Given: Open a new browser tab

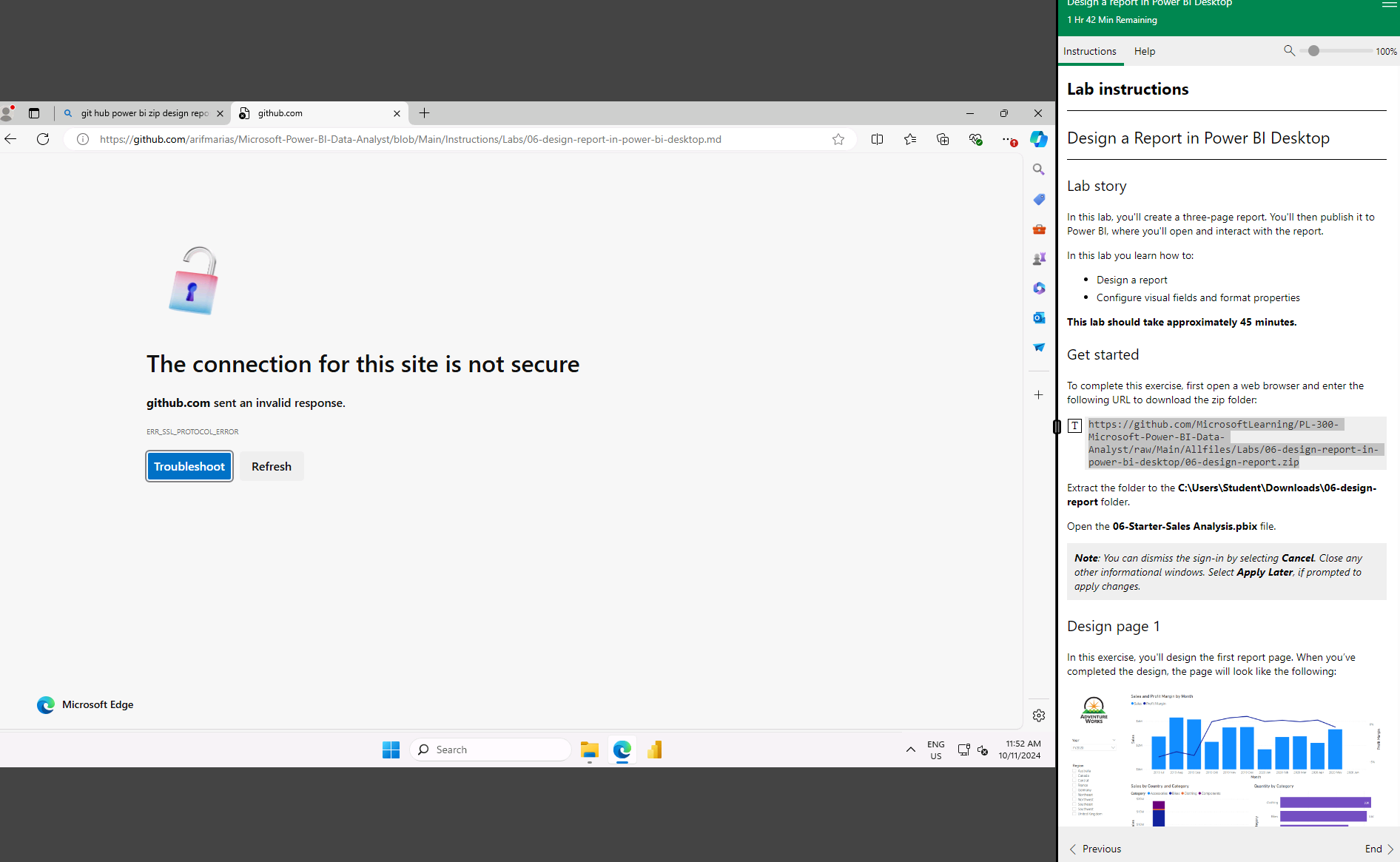Looking at the screenshot, I should (x=424, y=113).
